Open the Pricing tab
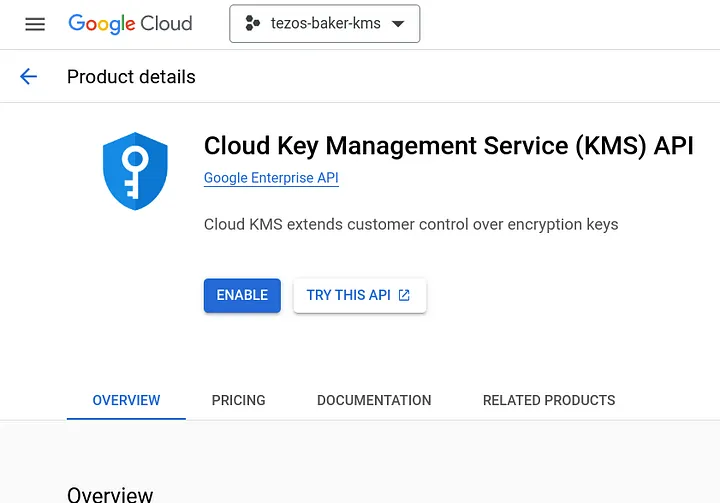720x503 pixels. click(238, 400)
